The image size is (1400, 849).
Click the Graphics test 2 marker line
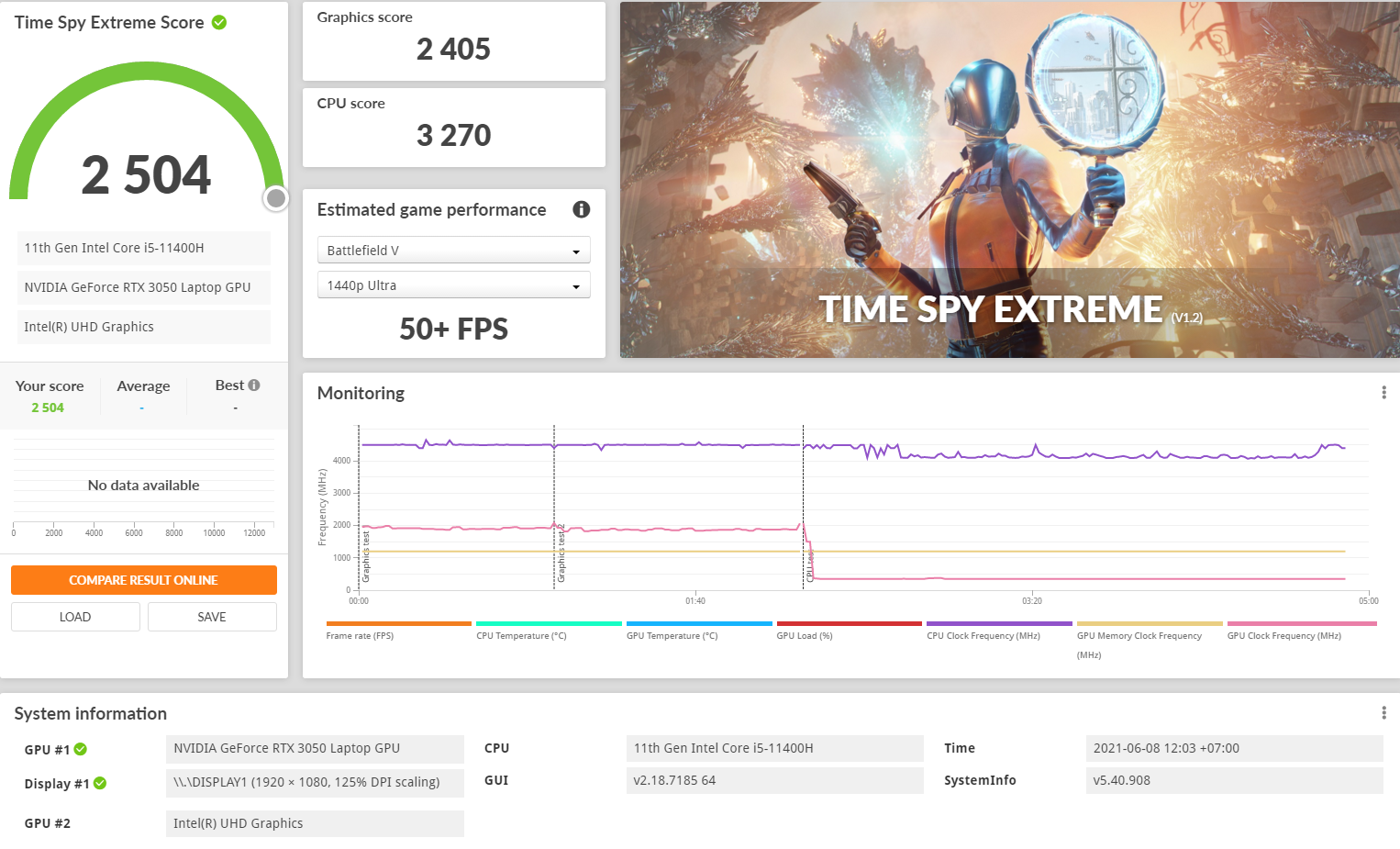tap(554, 507)
